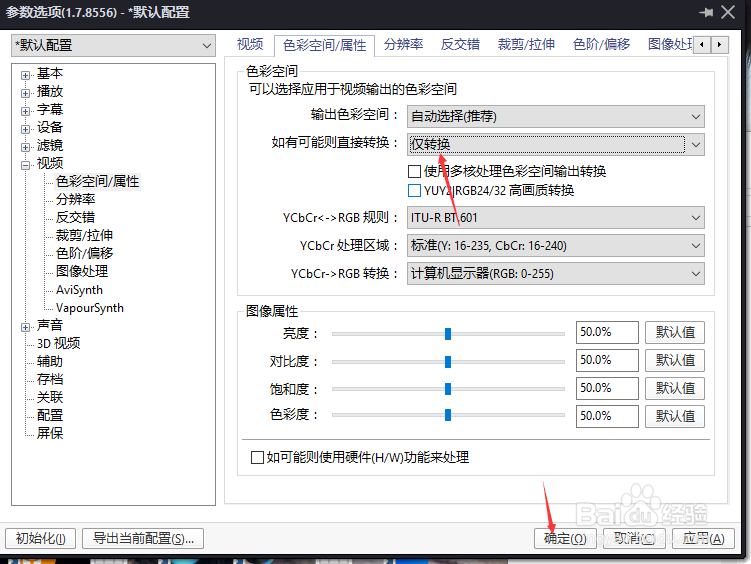The image size is (751, 564).
Task: Enable 使用多核处理色彩空间输出转换 checkbox
Action: point(414,171)
